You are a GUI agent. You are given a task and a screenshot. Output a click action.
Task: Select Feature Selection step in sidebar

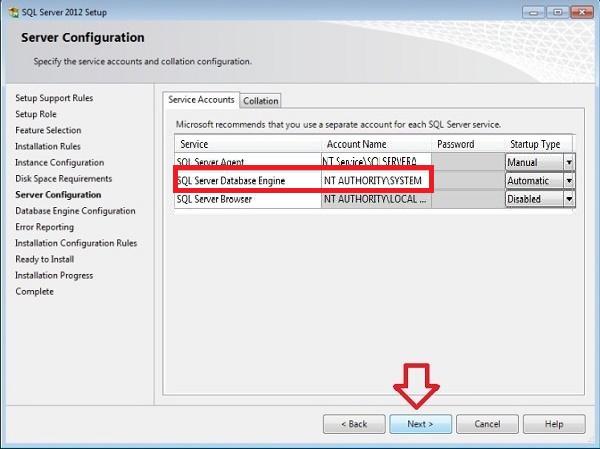(x=48, y=130)
